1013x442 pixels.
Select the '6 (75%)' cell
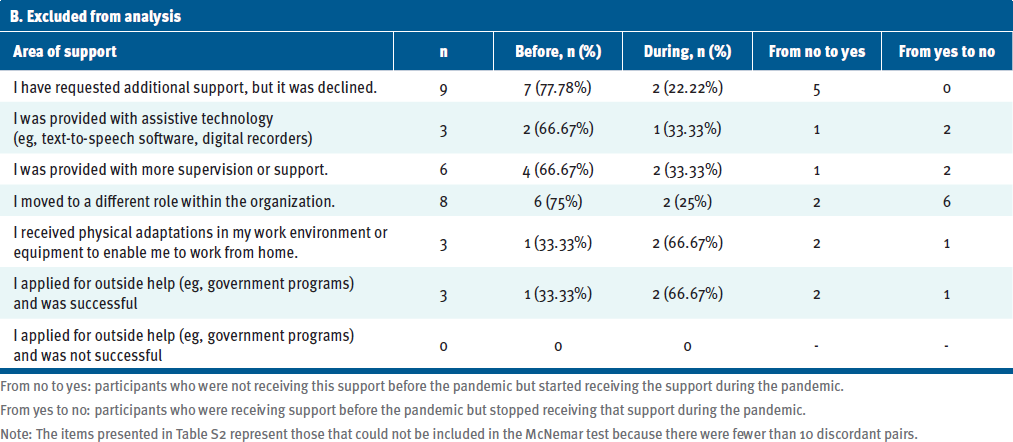pos(558,202)
